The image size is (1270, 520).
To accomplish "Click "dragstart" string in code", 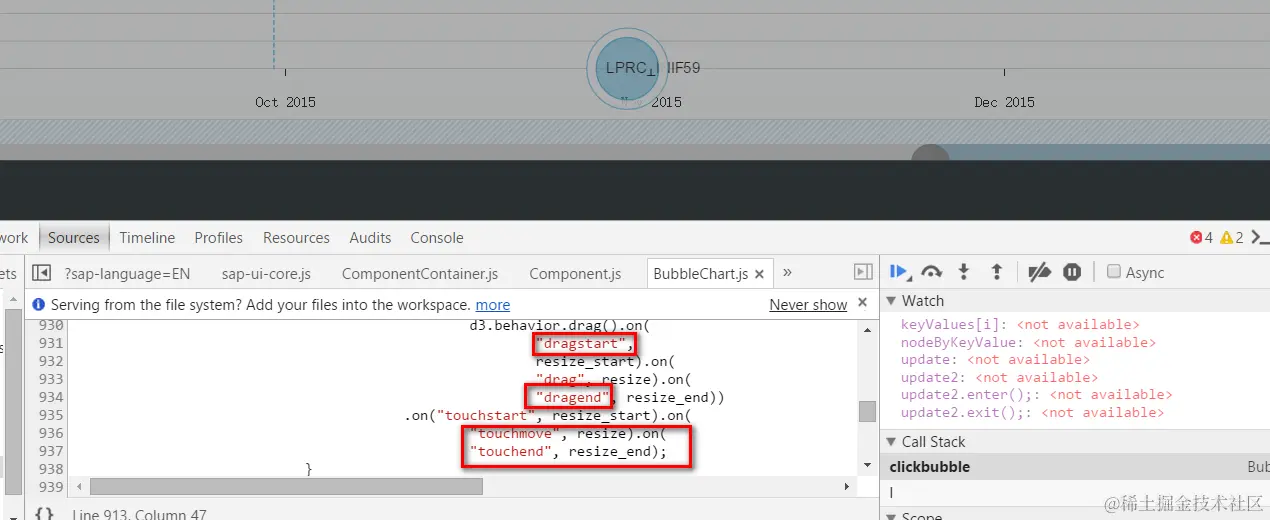I will [x=581, y=343].
